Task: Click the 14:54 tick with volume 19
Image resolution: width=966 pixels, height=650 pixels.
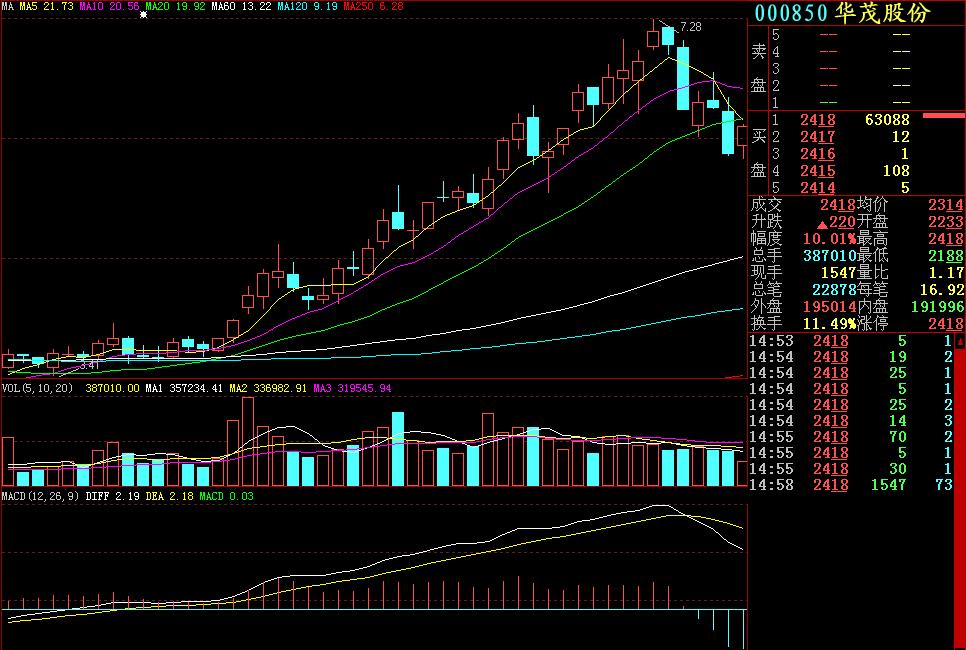Action: 851,357
